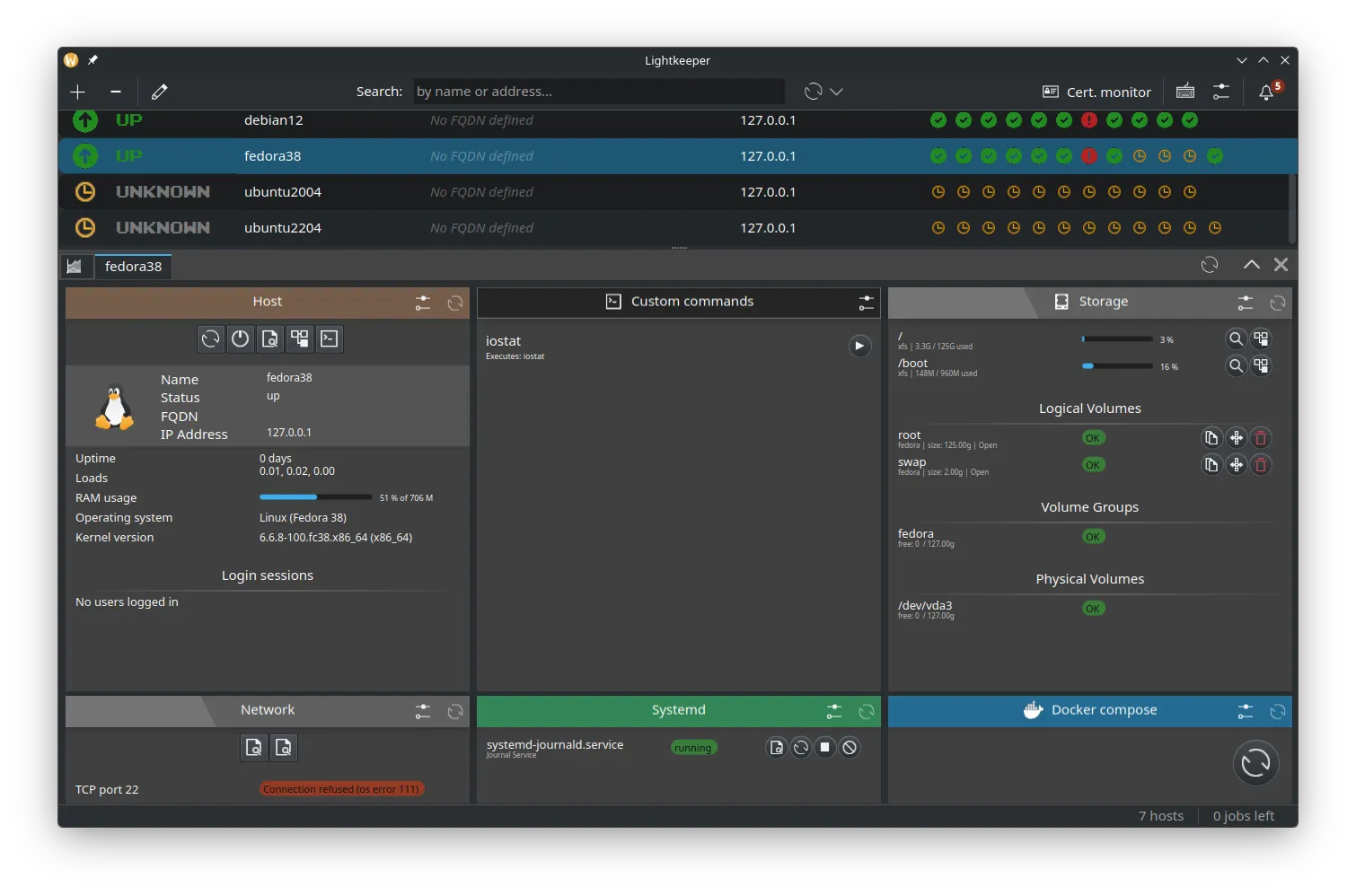Open Storage panel settings sliders
Viewport: 1356px width, 896px height.
pyautogui.click(x=1246, y=303)
